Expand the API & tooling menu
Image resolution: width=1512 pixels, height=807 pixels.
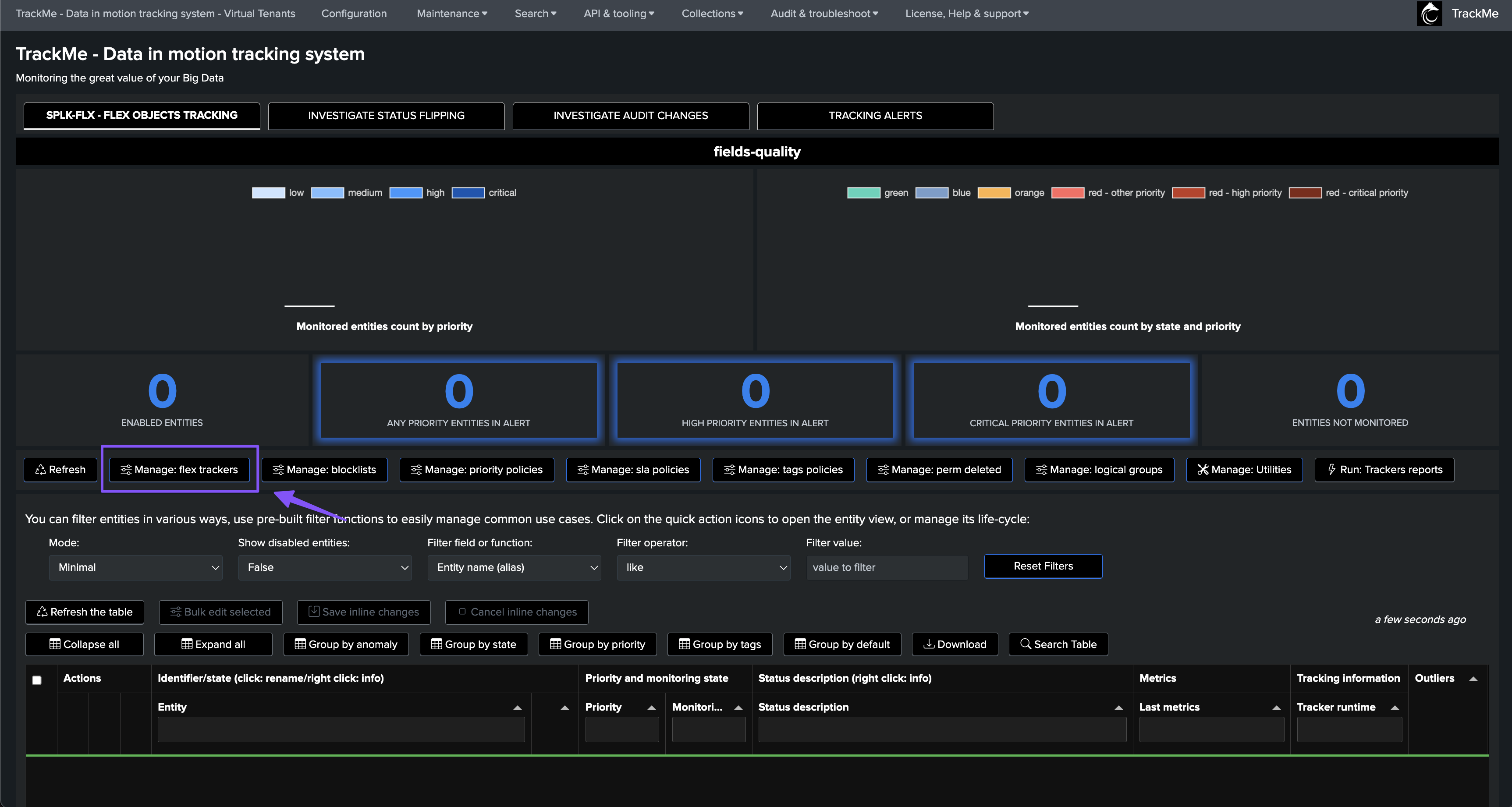[619, 14]
